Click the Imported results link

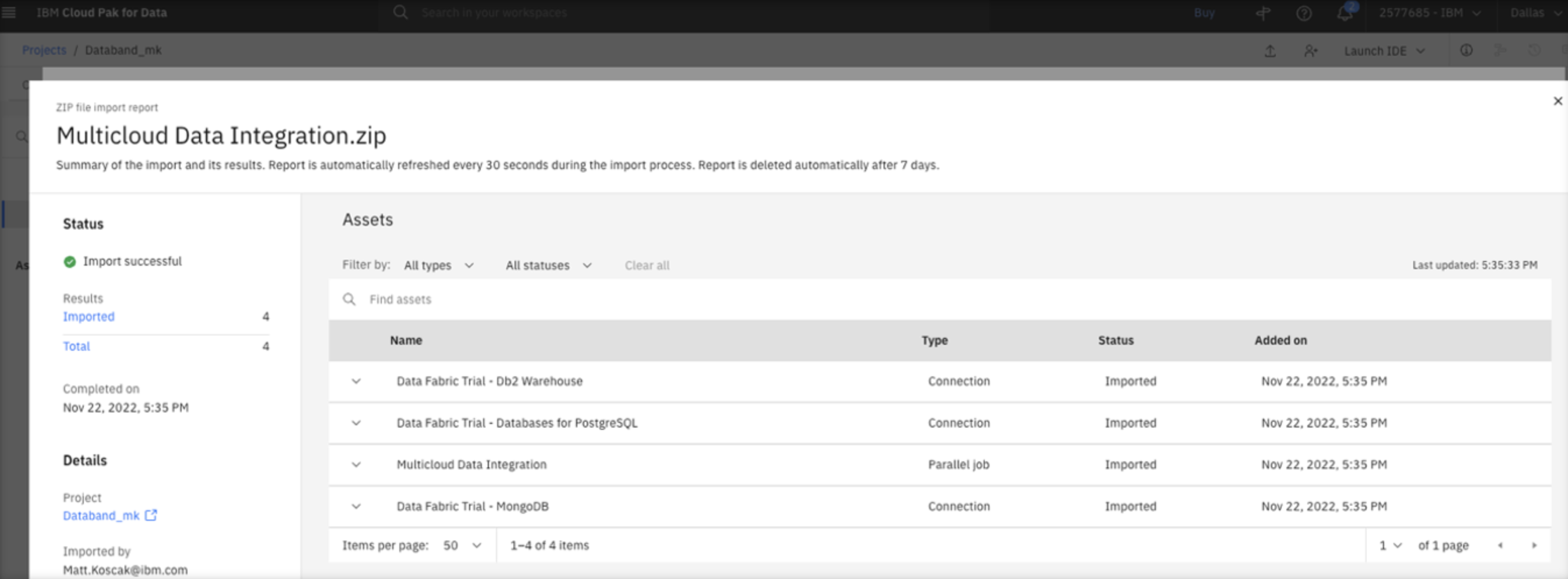[88, 317]
